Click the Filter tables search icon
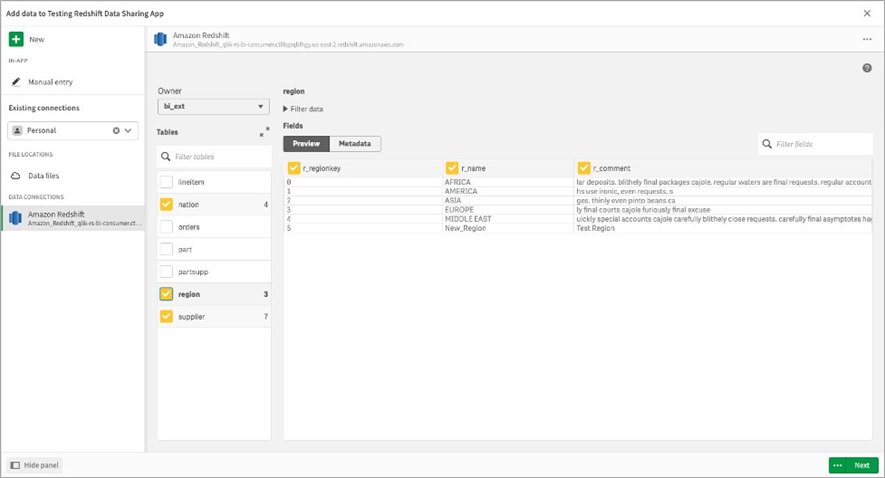The width and height of the screenshot is (885, 478). [165, 156]
